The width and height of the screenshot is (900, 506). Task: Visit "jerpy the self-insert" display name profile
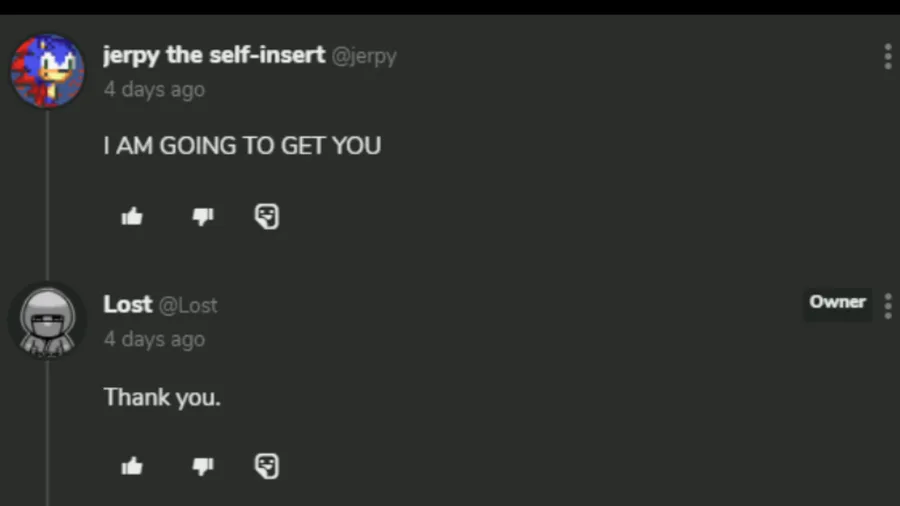tap(214, 55)
